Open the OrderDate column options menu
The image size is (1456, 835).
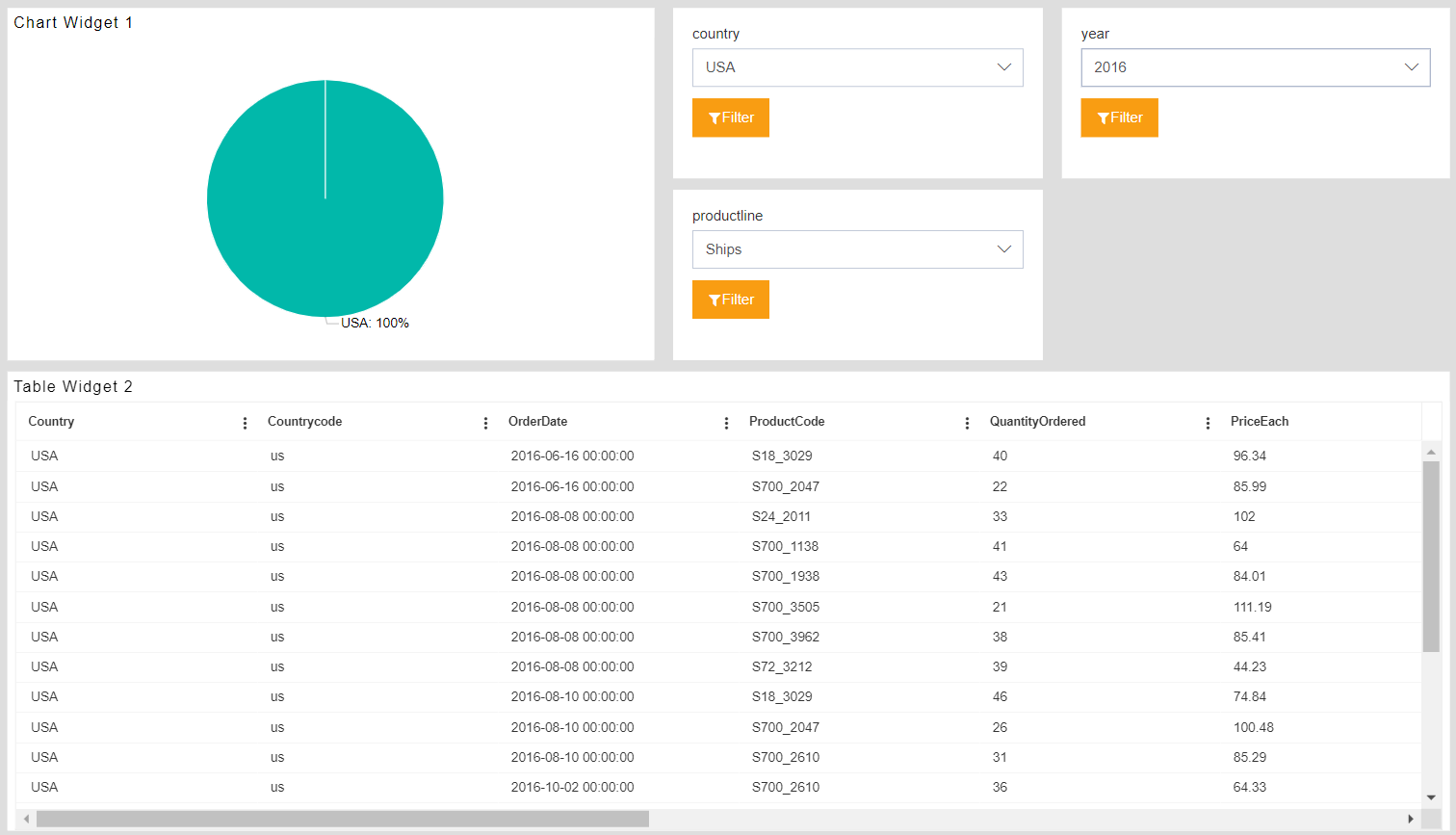[726, 423]
